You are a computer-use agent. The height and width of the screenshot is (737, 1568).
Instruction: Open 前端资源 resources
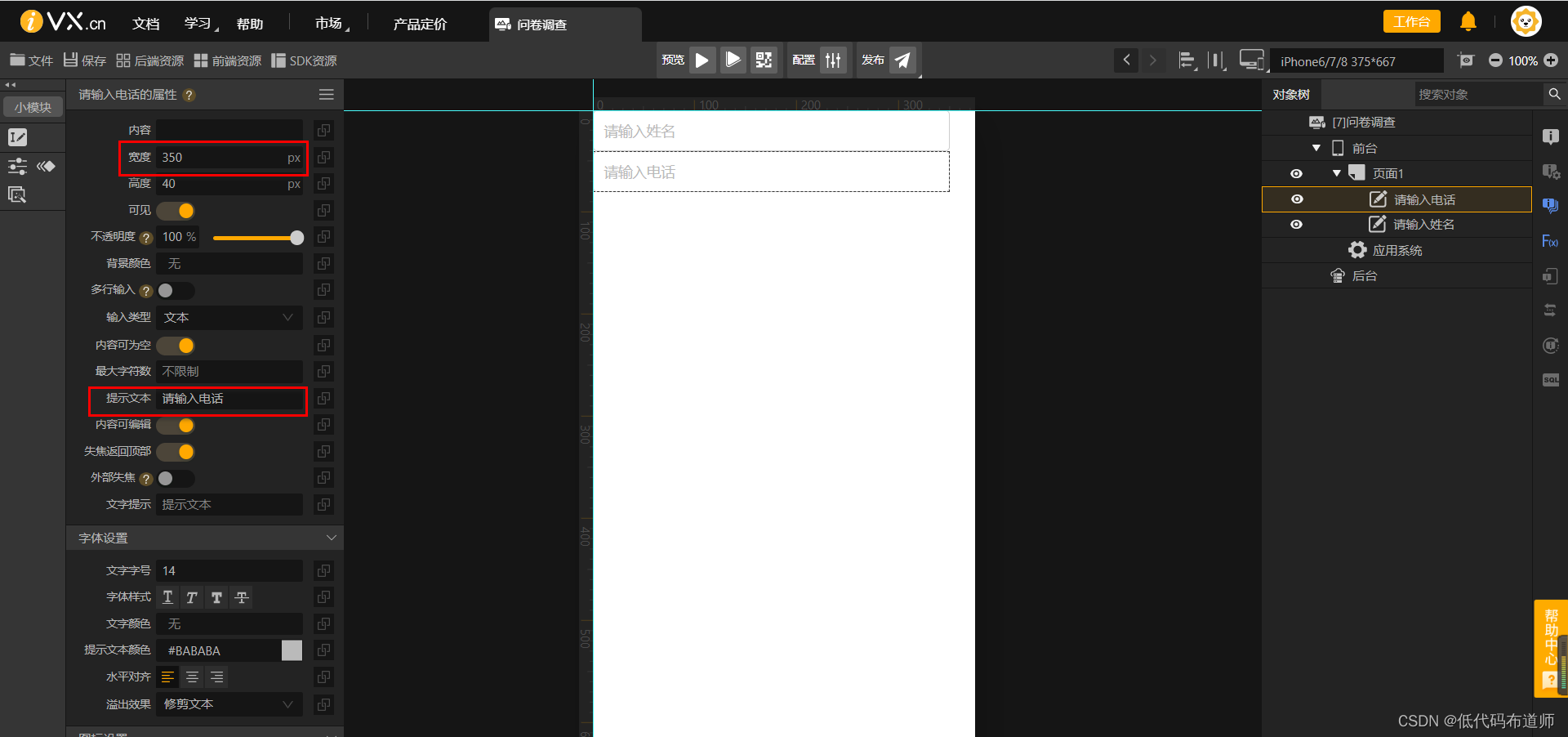click(228, 60)
